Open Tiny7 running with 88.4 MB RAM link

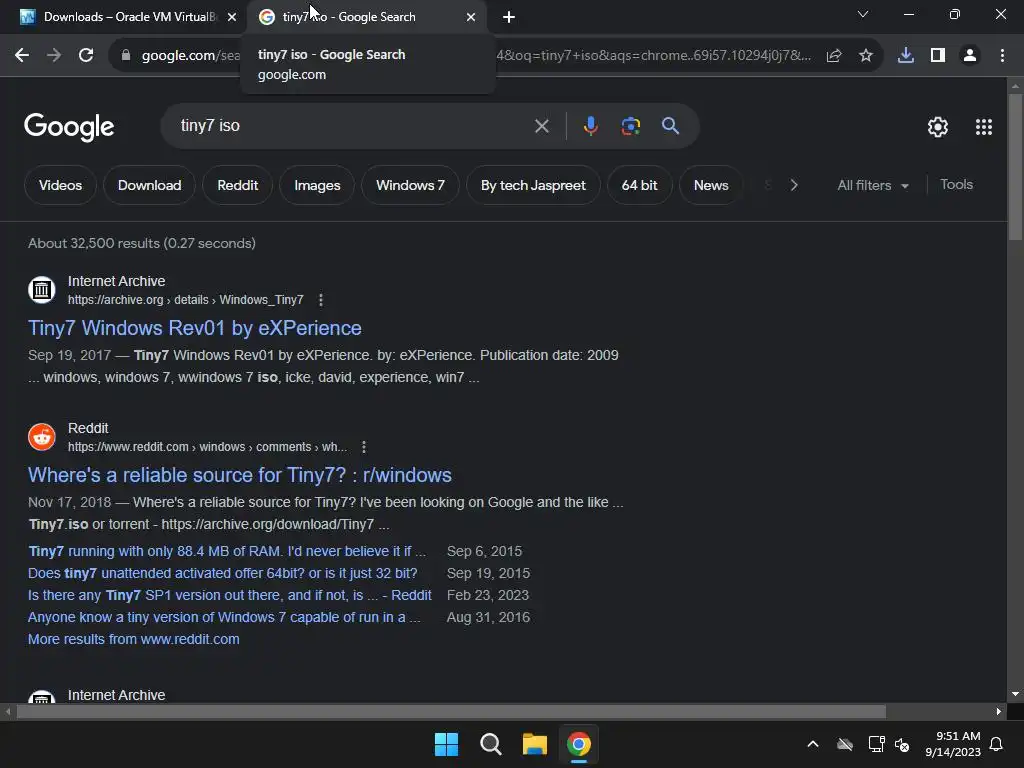tap(227, 551)
